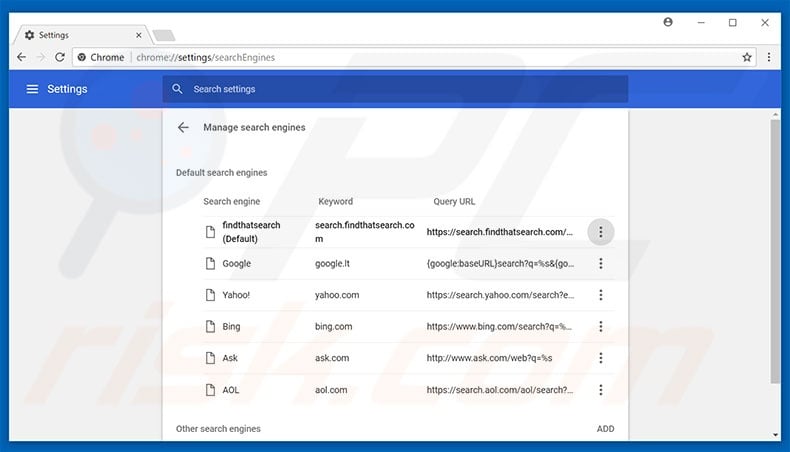Click the Ask page icon

(211, 358)
